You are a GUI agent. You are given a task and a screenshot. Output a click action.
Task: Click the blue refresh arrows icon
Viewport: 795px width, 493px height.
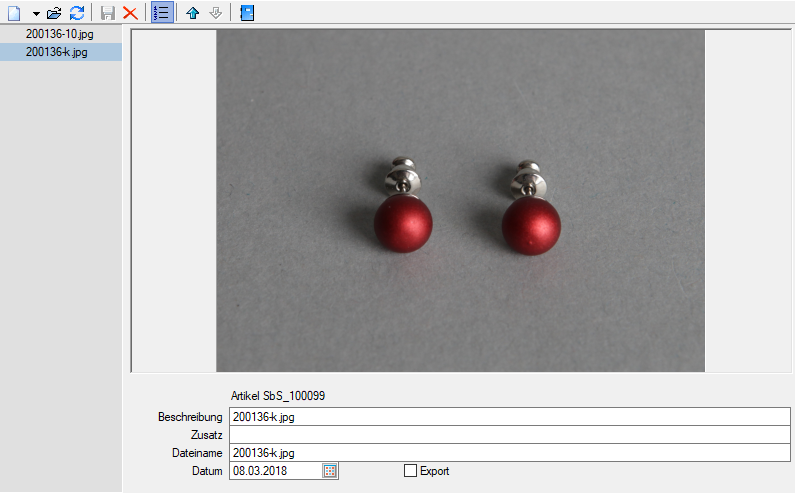pos(77,13)
